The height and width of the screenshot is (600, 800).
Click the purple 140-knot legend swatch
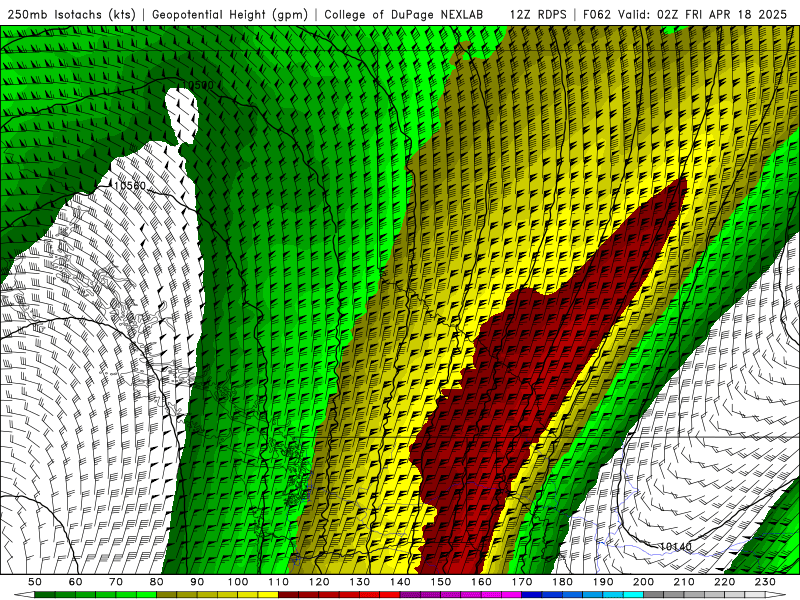click(411, 595)
